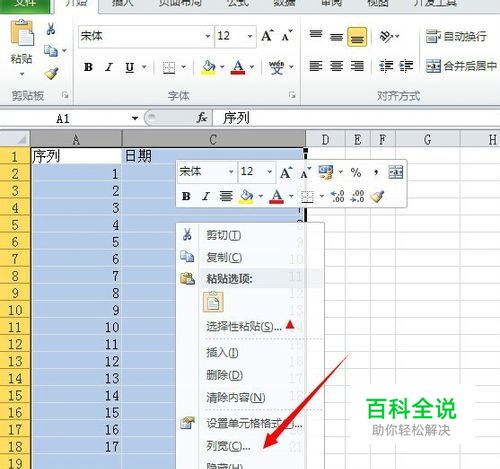Click the phonetic guide wén icon

click(x=277, y=67)
